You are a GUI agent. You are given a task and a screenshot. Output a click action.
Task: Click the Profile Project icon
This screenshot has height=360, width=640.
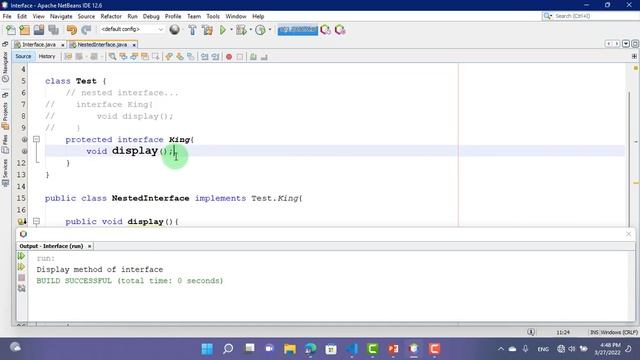click(260, 30)
